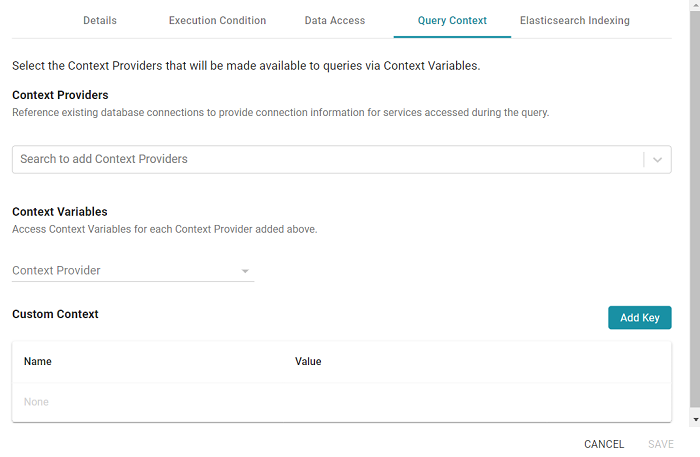Click the SAVE button
Screen dimensions: 700x457
pyautogui.click(x=661, y=444)
